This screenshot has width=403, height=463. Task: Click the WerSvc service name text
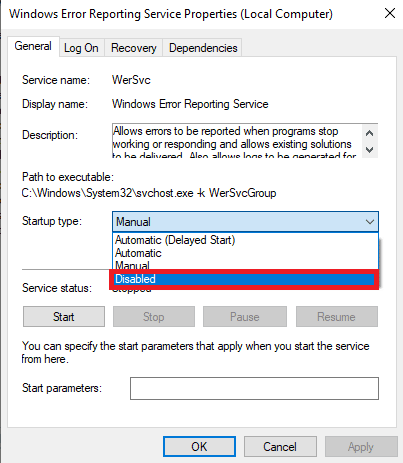pos(131,80)
